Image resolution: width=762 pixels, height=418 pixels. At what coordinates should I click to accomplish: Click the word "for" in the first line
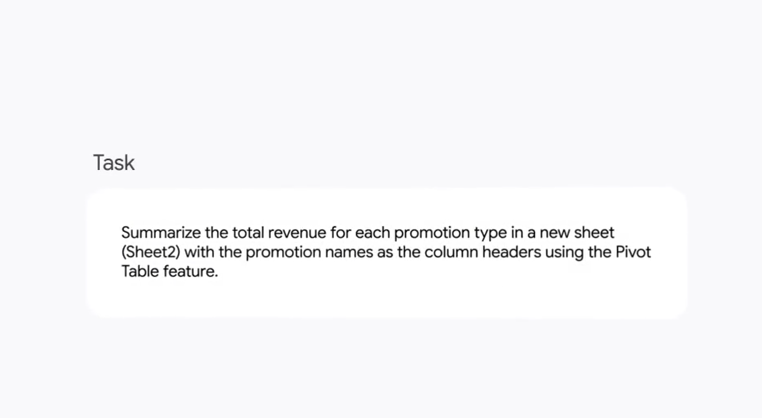354,232
